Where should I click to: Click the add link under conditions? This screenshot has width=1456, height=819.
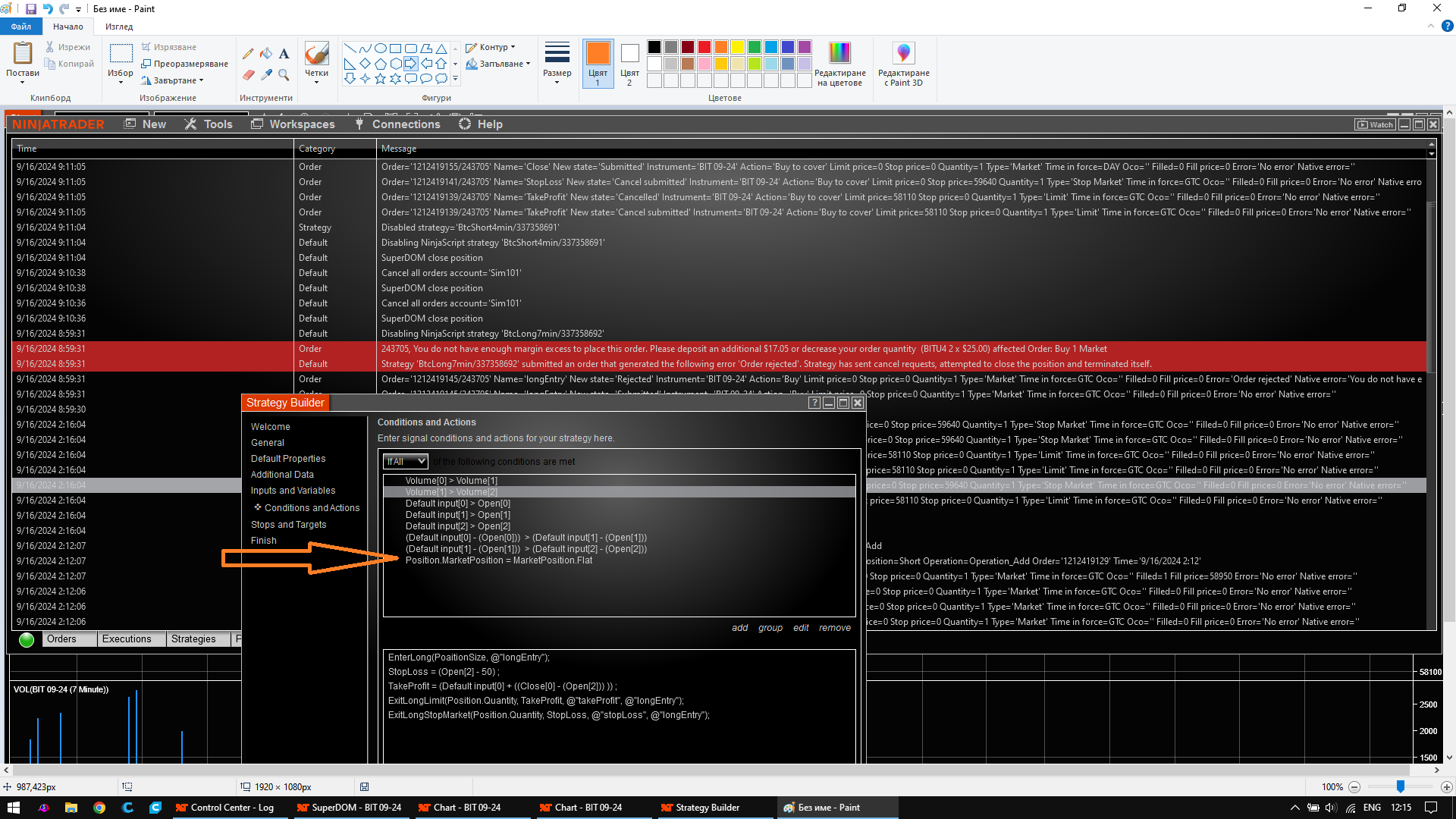(x=739, y=628)
